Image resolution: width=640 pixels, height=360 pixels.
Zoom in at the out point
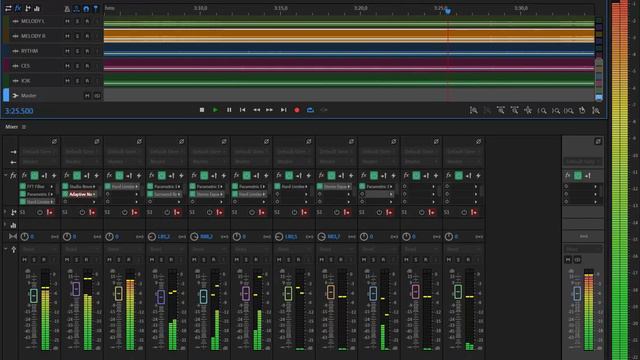pyautogui.click(x=556, y=110)
